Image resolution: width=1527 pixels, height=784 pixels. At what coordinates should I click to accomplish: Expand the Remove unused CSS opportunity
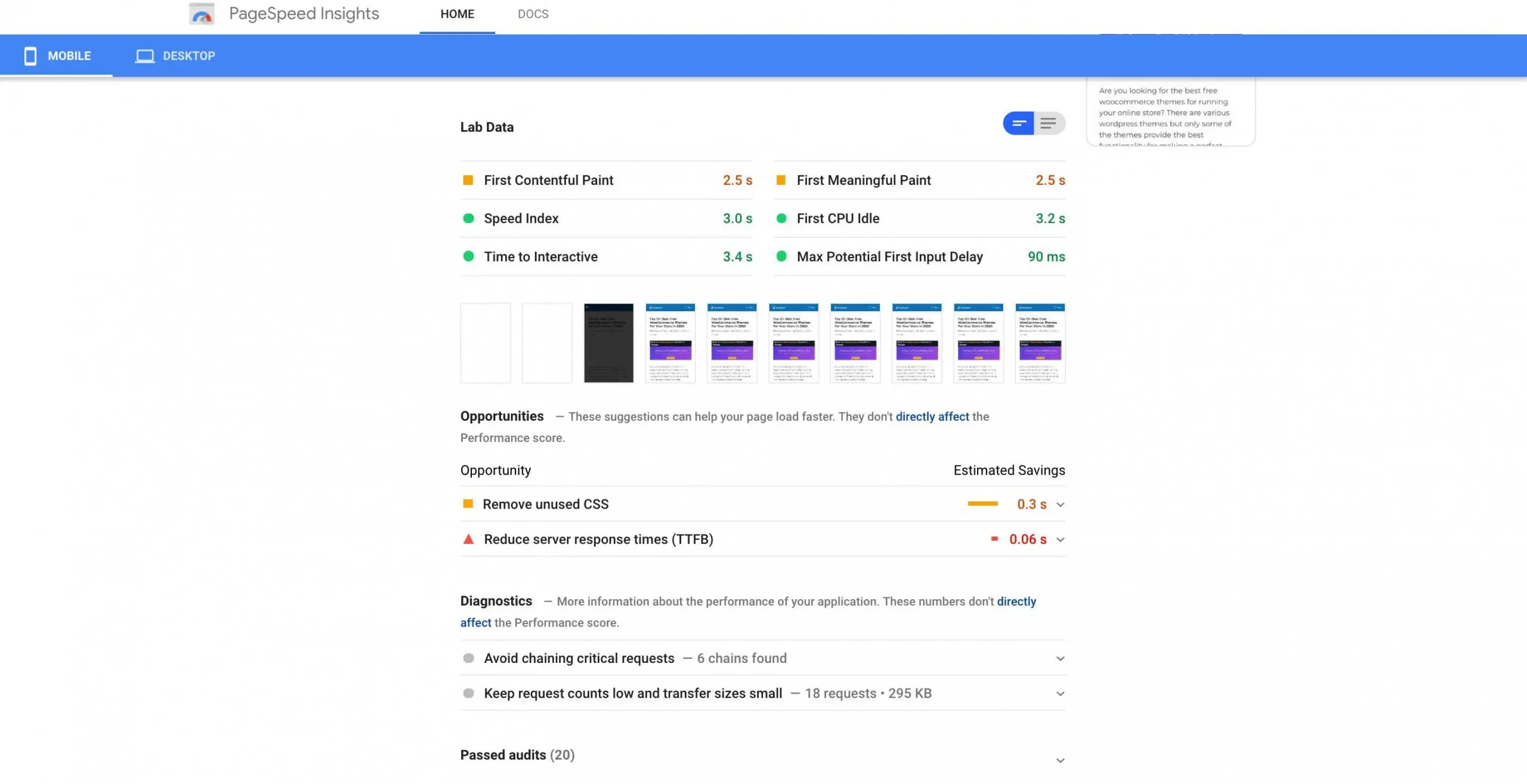[1060, 504]
